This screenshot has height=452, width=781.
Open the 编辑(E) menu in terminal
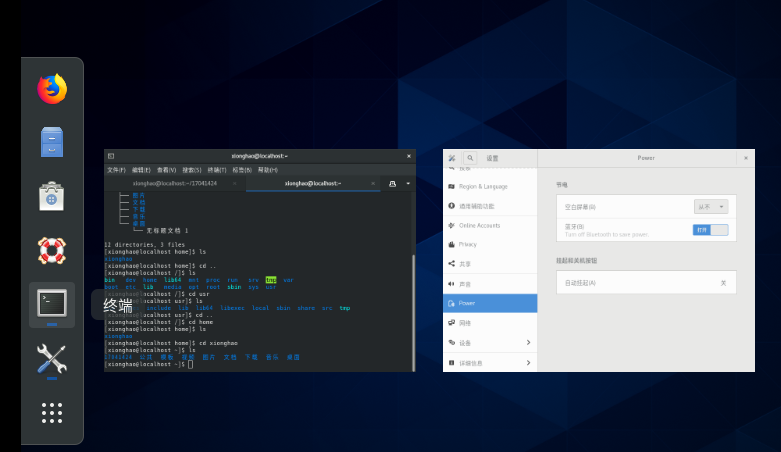tap(141, 170)
